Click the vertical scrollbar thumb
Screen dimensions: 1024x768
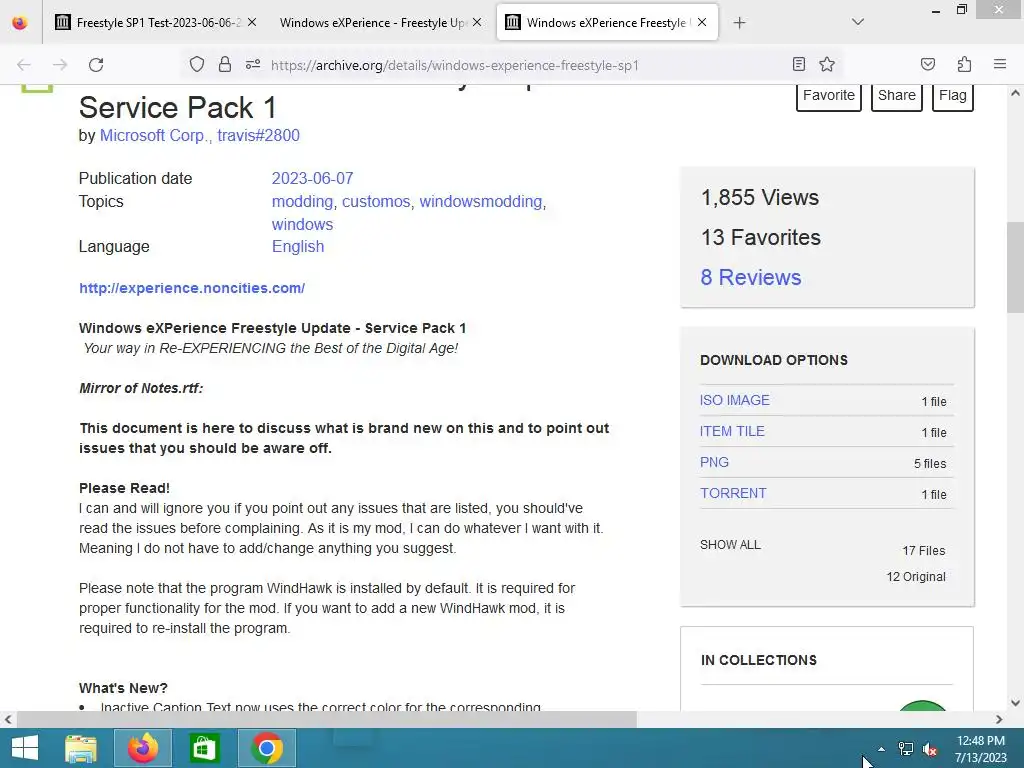click(1015, 268)
